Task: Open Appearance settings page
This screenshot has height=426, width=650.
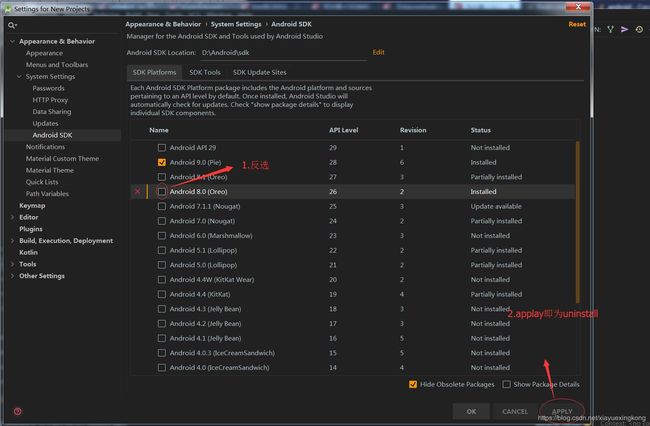Action: coord(44,53)
